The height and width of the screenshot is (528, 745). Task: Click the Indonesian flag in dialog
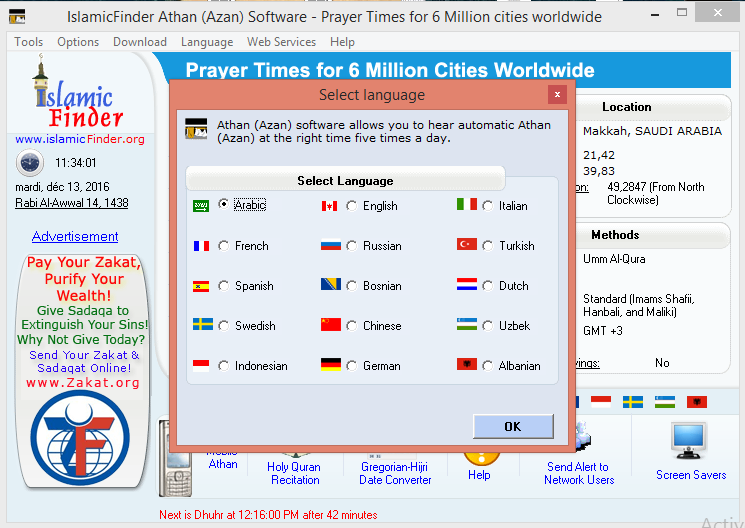click(x=201, y=365)
